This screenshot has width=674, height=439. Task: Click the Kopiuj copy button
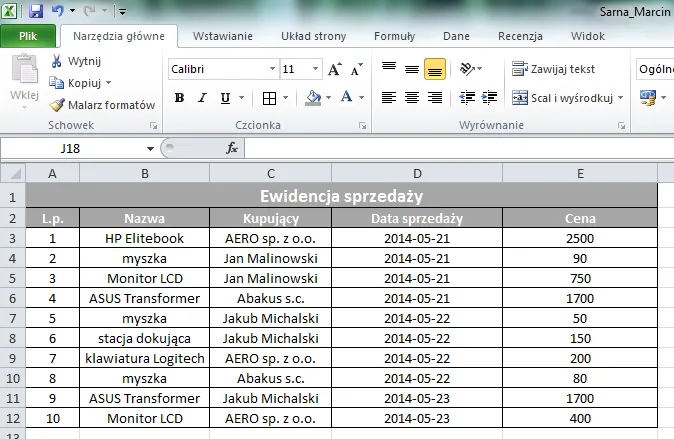[83, 82]
